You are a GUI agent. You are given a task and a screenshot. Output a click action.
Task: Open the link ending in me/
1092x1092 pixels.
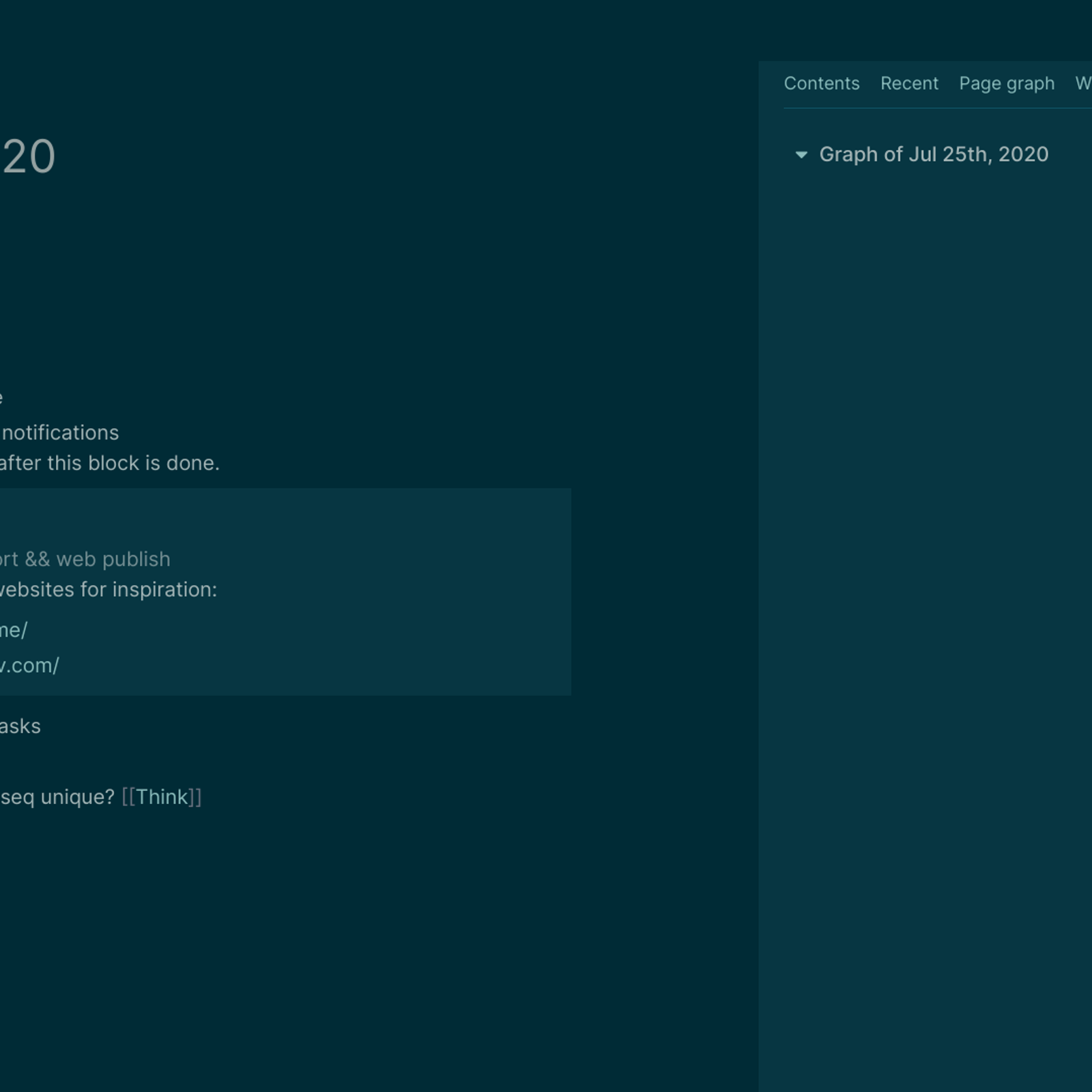point(14,630)
